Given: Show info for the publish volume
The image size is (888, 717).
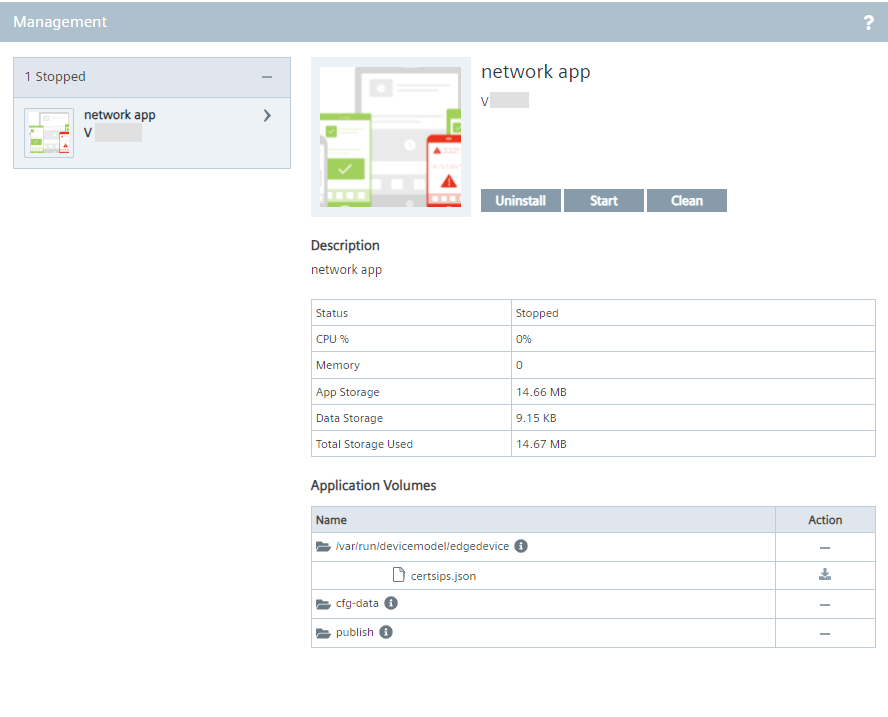Looking at the screenshot, I should click(x=386, y=633).
